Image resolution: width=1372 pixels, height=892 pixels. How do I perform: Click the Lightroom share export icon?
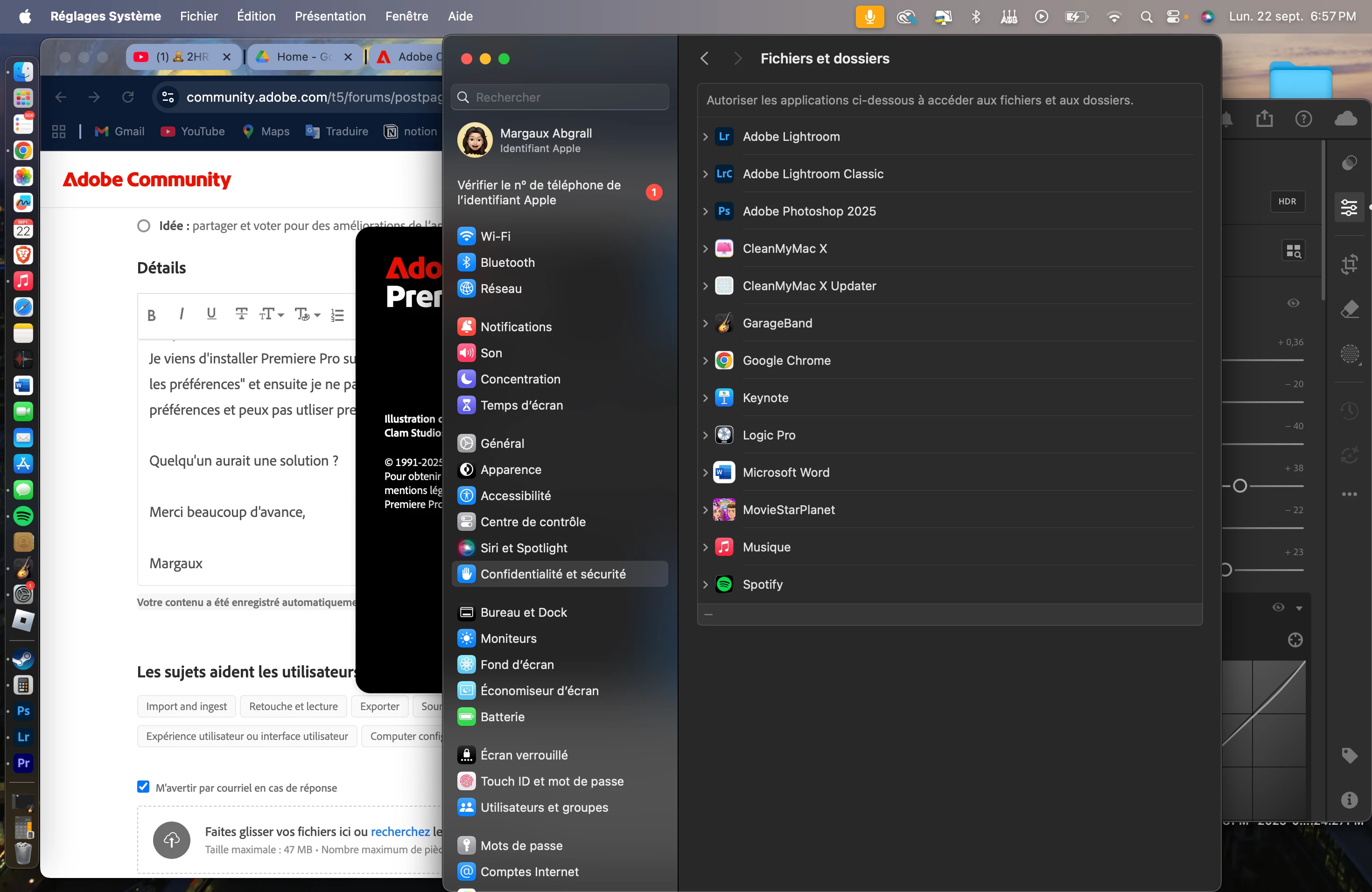[1264, 118]
